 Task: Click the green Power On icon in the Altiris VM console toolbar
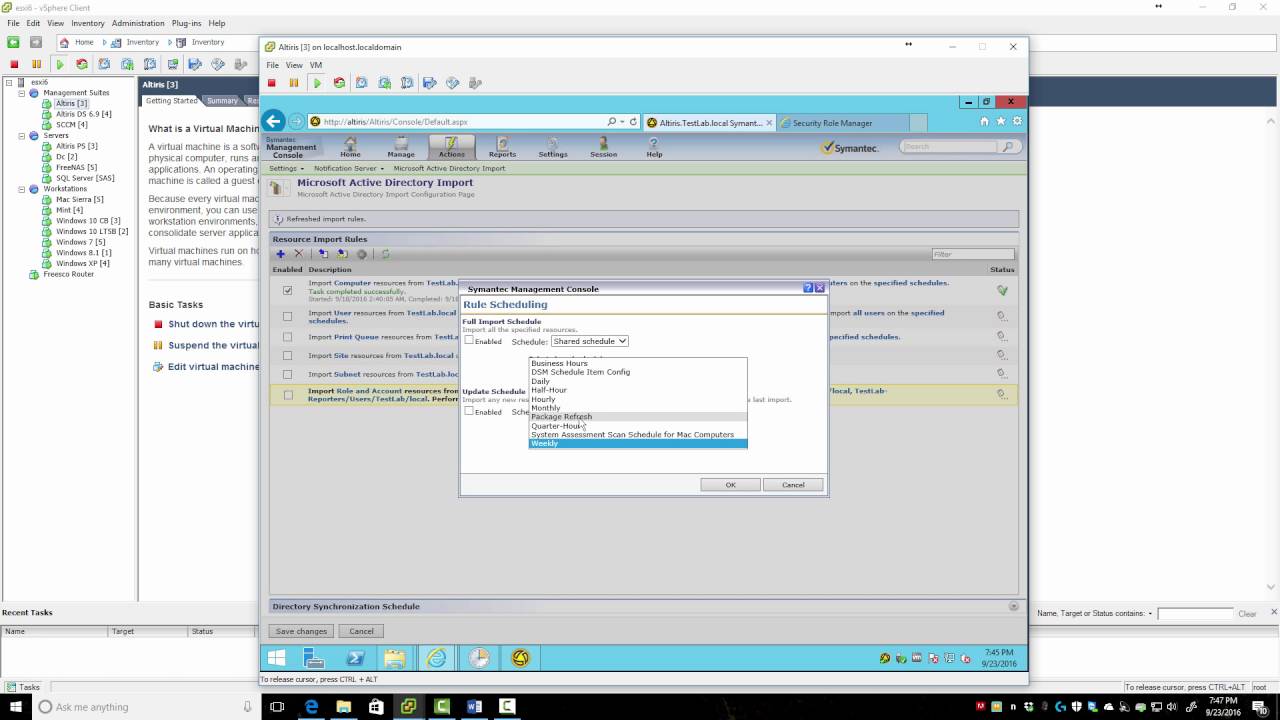point(317,83)
